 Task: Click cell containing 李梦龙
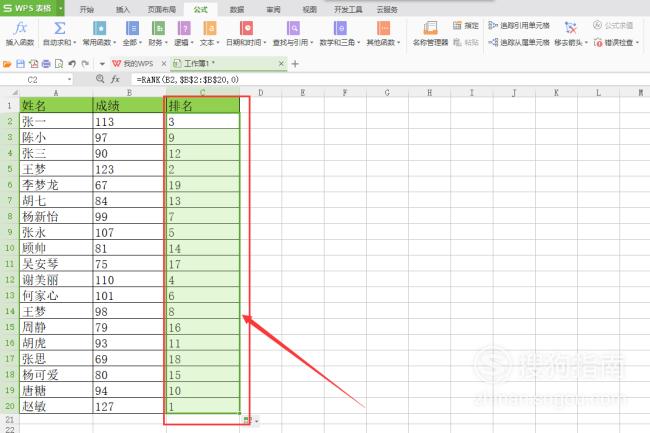point(56,184)
